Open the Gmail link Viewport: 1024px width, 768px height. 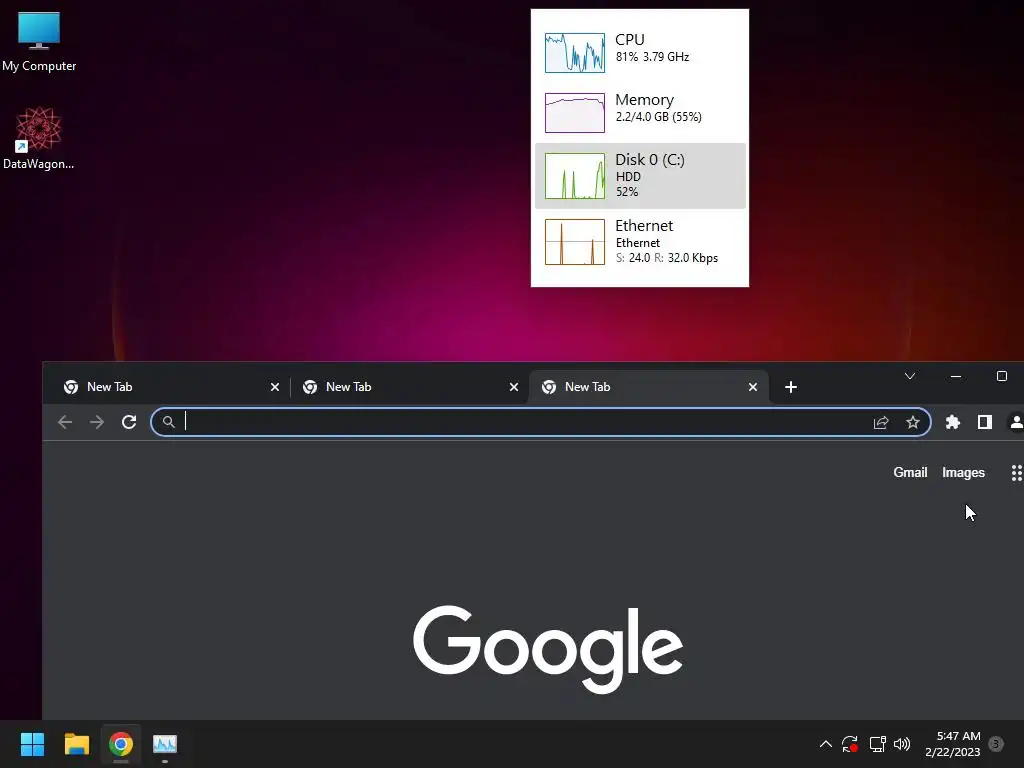point(910,472)
